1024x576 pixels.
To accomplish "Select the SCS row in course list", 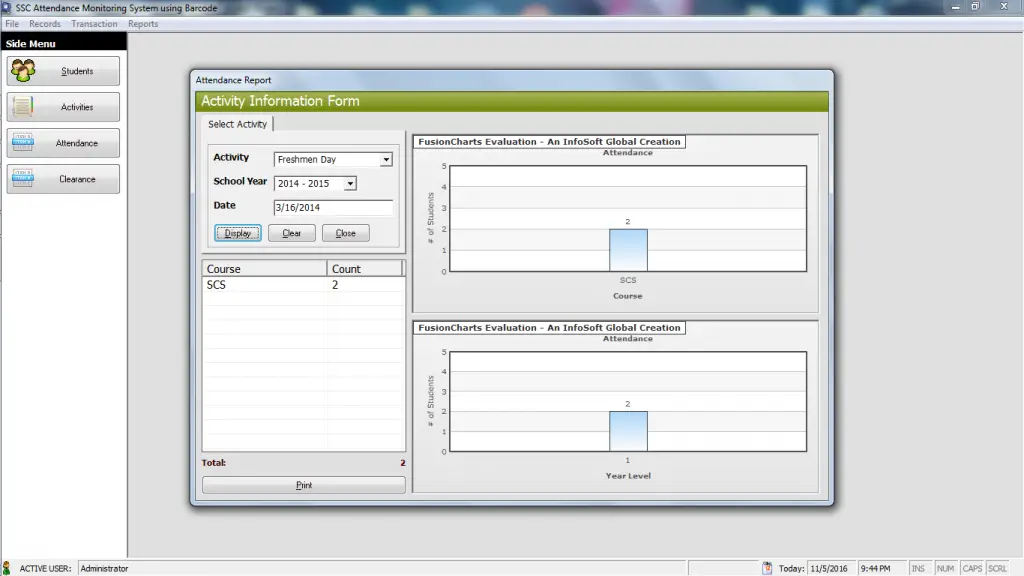I will 265,285.
